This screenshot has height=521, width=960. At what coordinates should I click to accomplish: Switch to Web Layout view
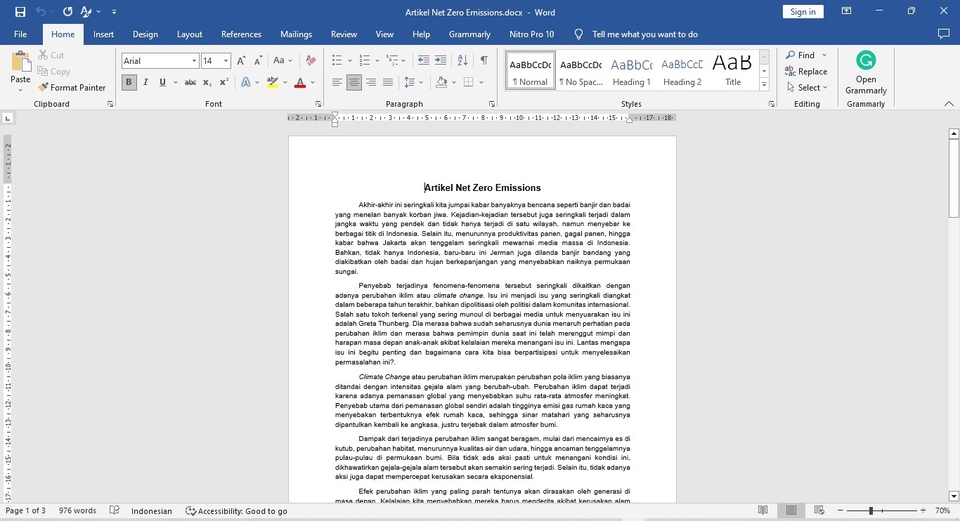819,510
